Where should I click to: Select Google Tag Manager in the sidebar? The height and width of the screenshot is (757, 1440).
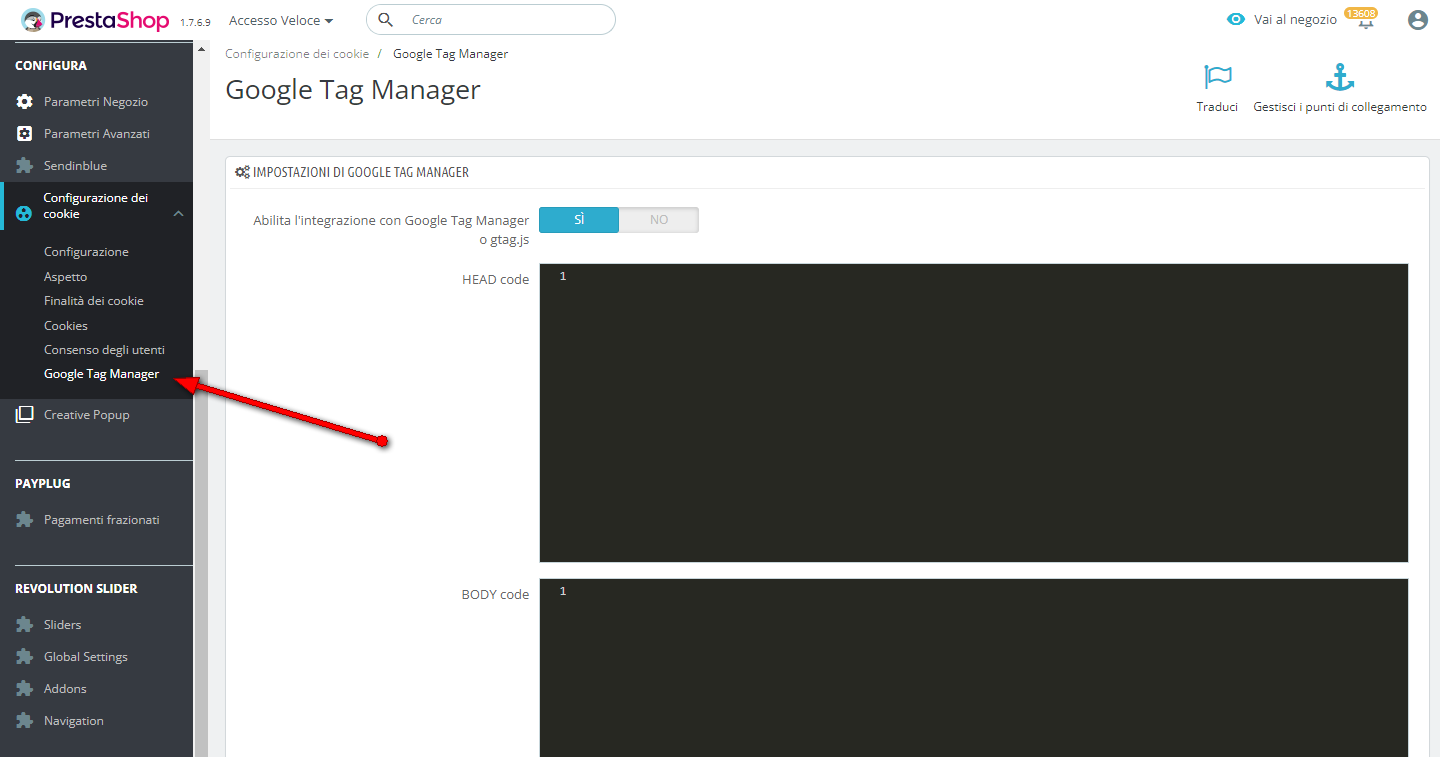click(101, 374)
